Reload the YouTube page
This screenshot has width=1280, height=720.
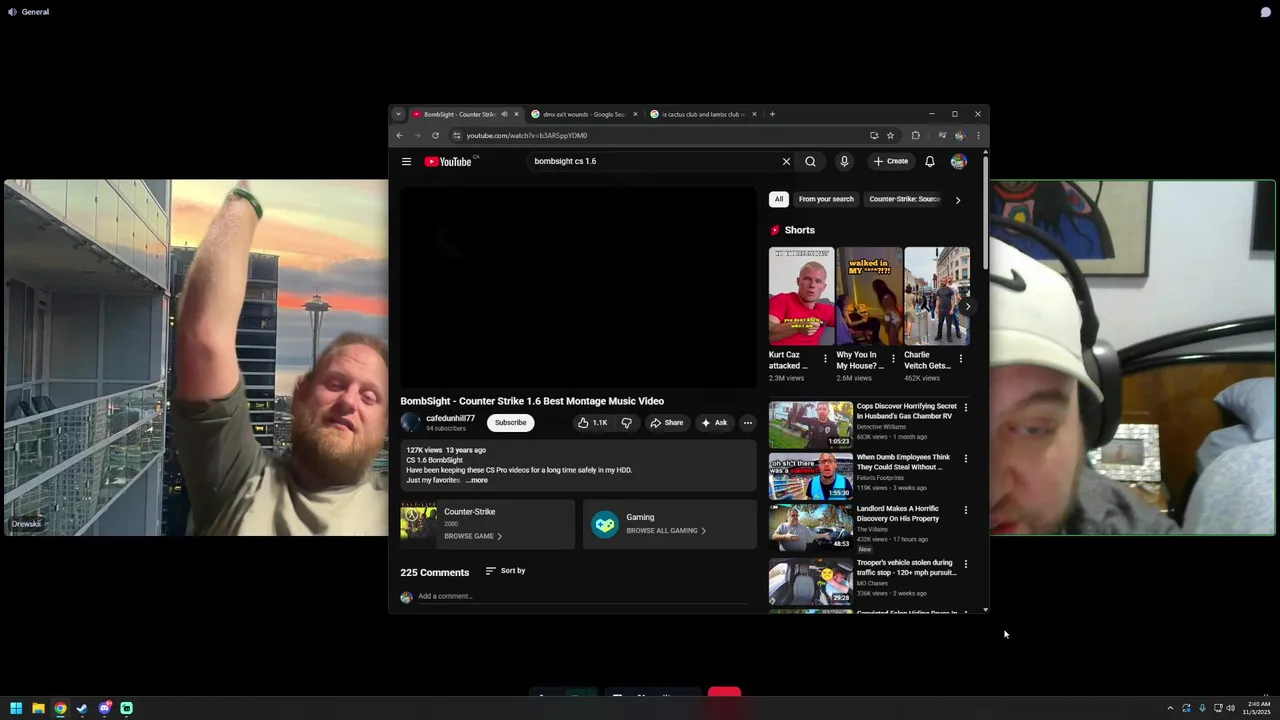pyautogui.click(x=435, y=135)
